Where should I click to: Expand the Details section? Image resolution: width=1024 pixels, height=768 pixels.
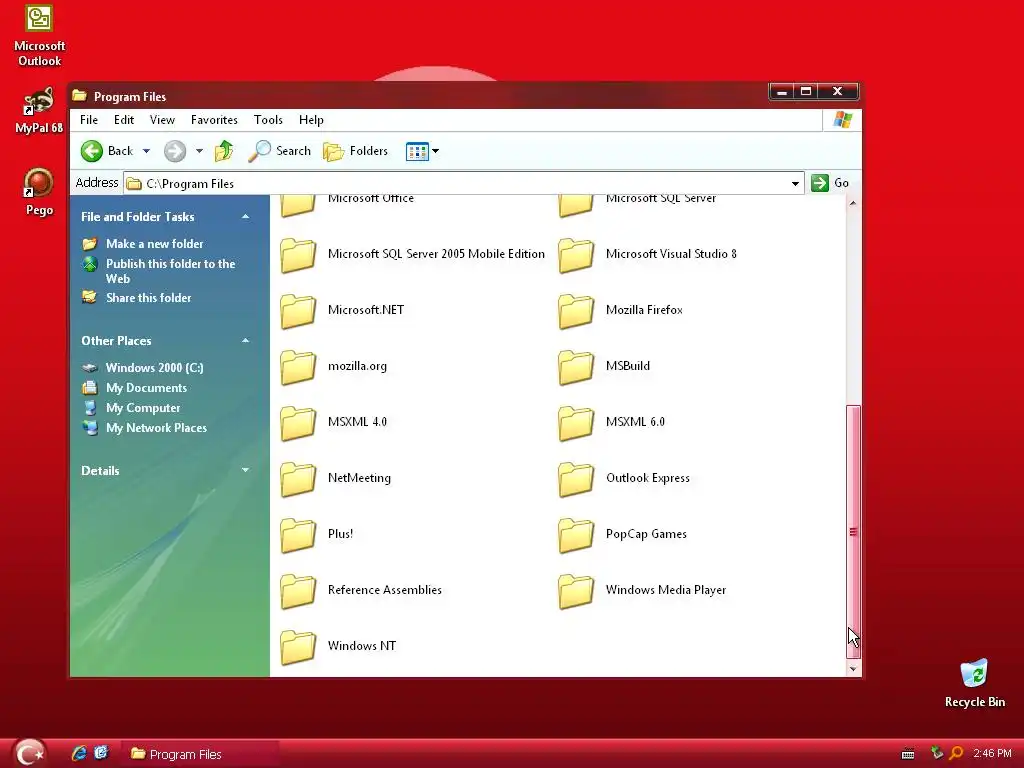coord(246,470)
